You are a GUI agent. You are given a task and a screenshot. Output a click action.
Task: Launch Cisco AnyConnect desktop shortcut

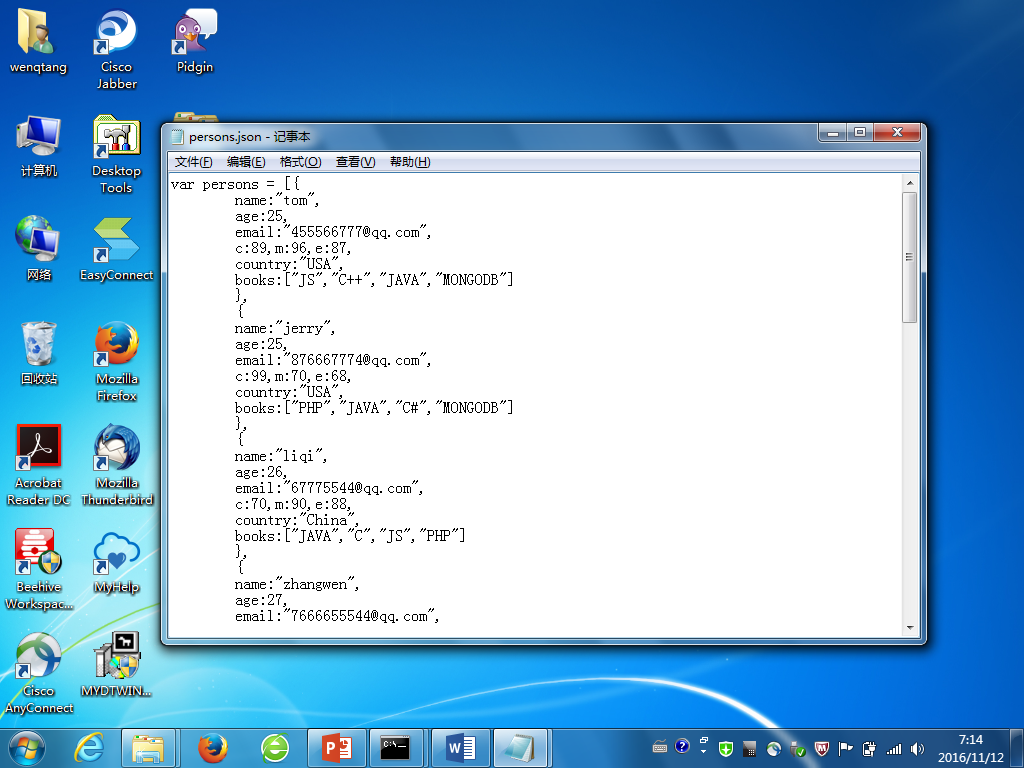(39, 673)
